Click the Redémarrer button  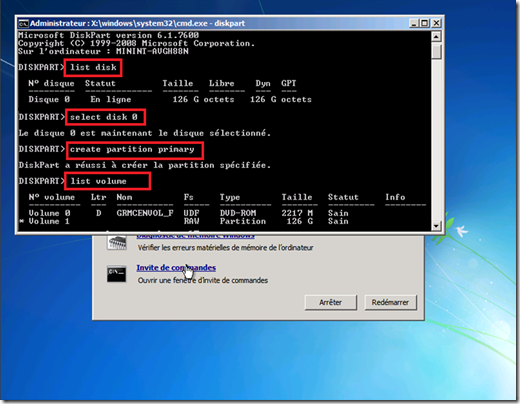point(390,302)
